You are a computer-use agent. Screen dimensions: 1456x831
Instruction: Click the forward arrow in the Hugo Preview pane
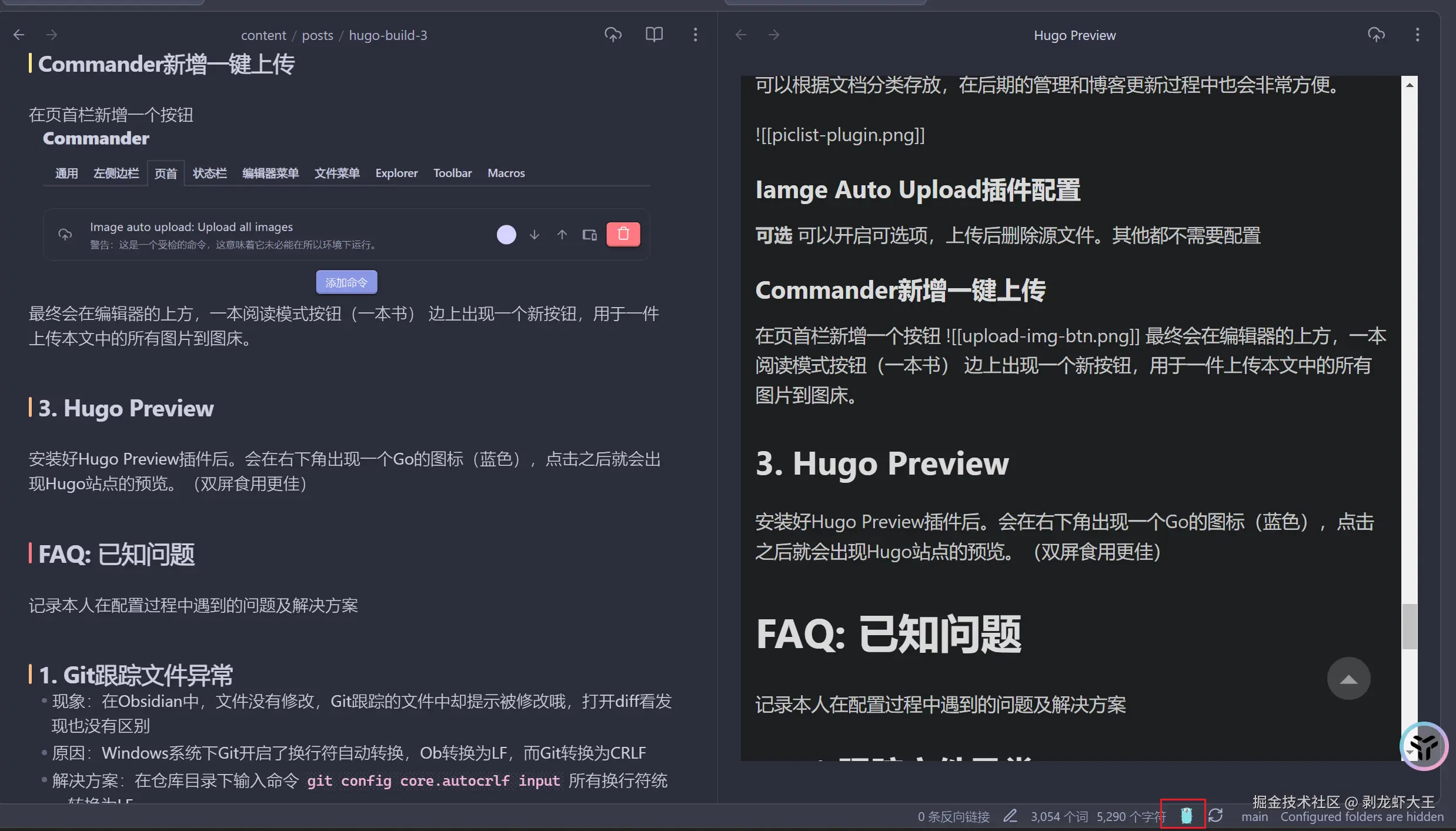click(x=774, y=35)
